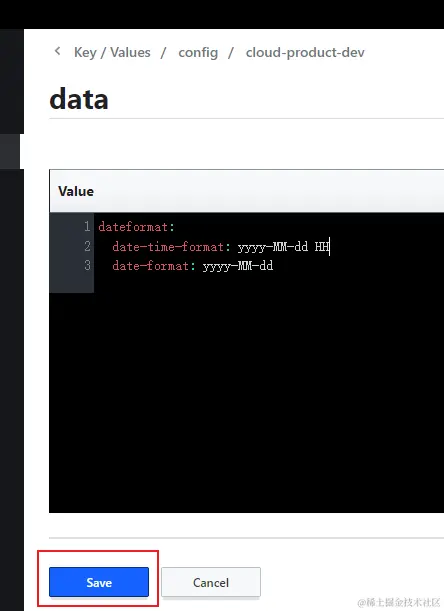Go to the config breadcrumb folder
Viewport: 444px width, 611px height.
pos(198,53)
